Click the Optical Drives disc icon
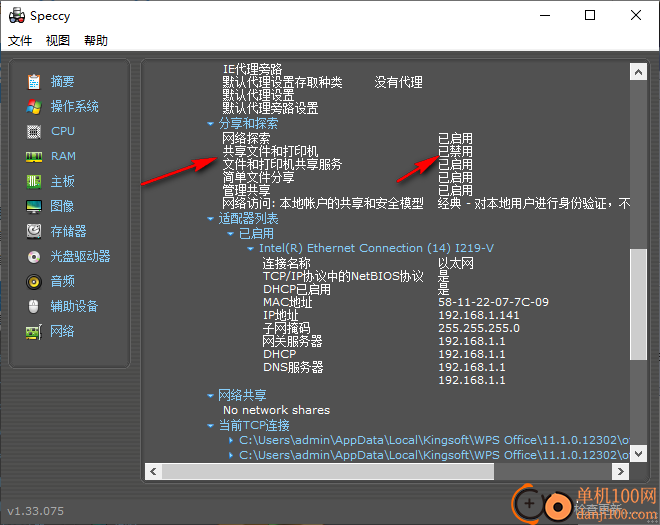 click(x=34, y=256)
